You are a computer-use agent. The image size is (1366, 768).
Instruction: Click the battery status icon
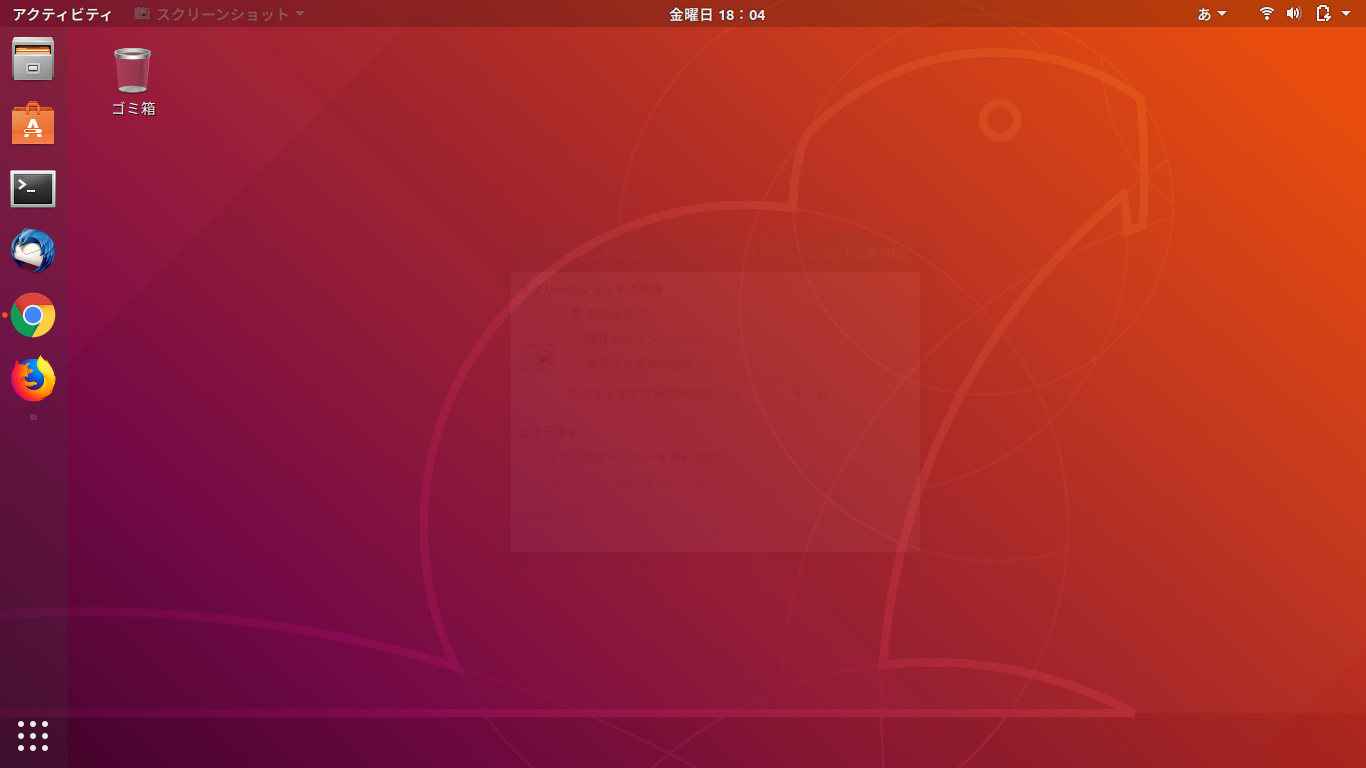[x=1323, y=14]
